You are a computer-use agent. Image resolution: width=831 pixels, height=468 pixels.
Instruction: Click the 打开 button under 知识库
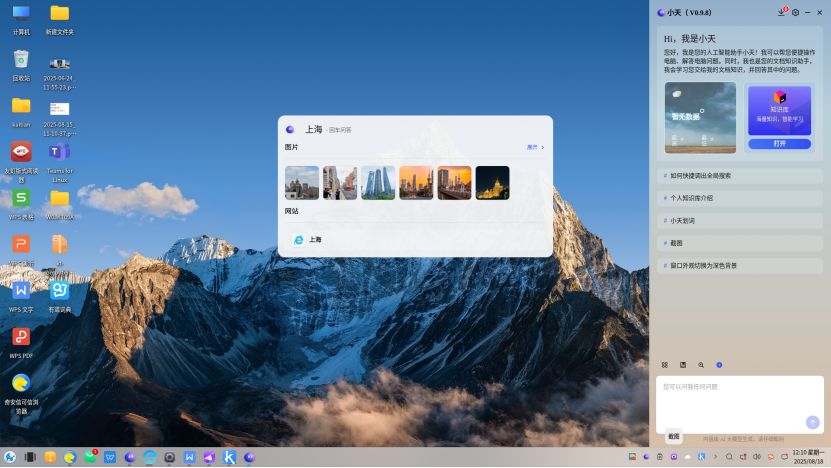click(779, 143)
